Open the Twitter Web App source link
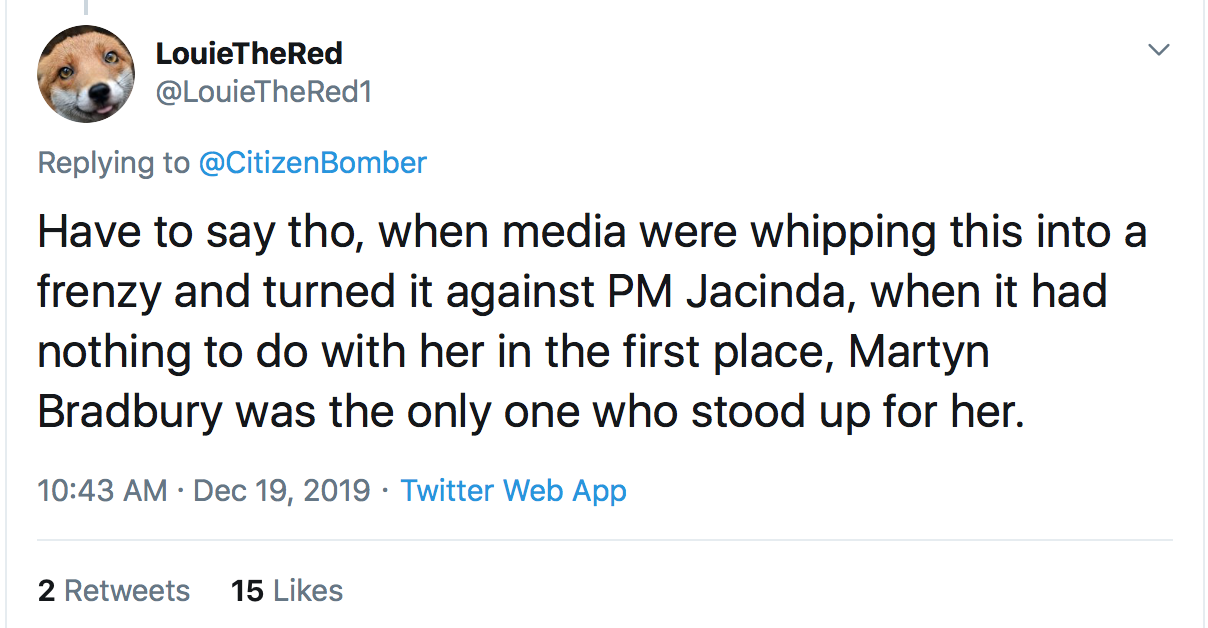Screen dimensions: 1208x628 tap(513, 491)
